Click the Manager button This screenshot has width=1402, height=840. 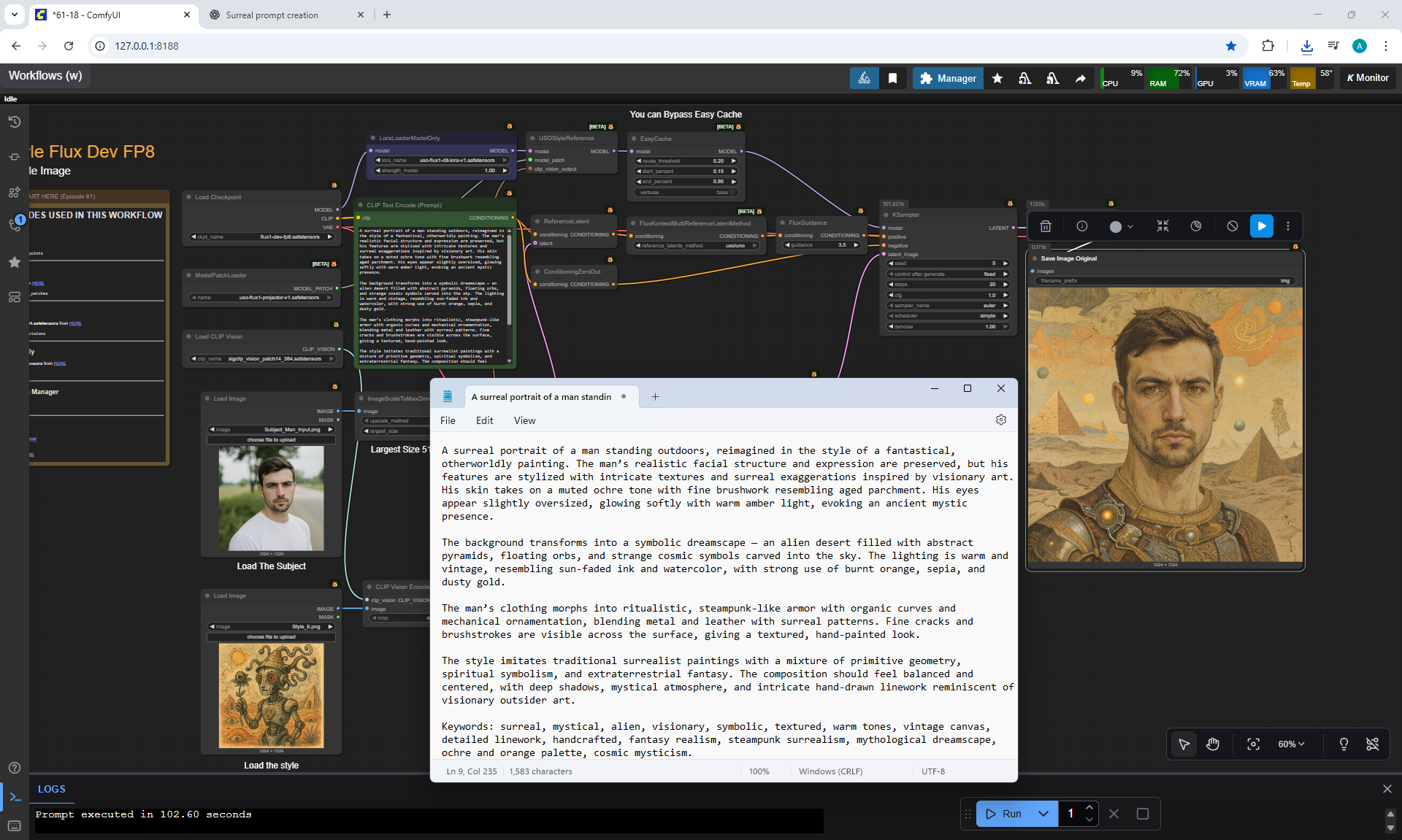[948, 78]
